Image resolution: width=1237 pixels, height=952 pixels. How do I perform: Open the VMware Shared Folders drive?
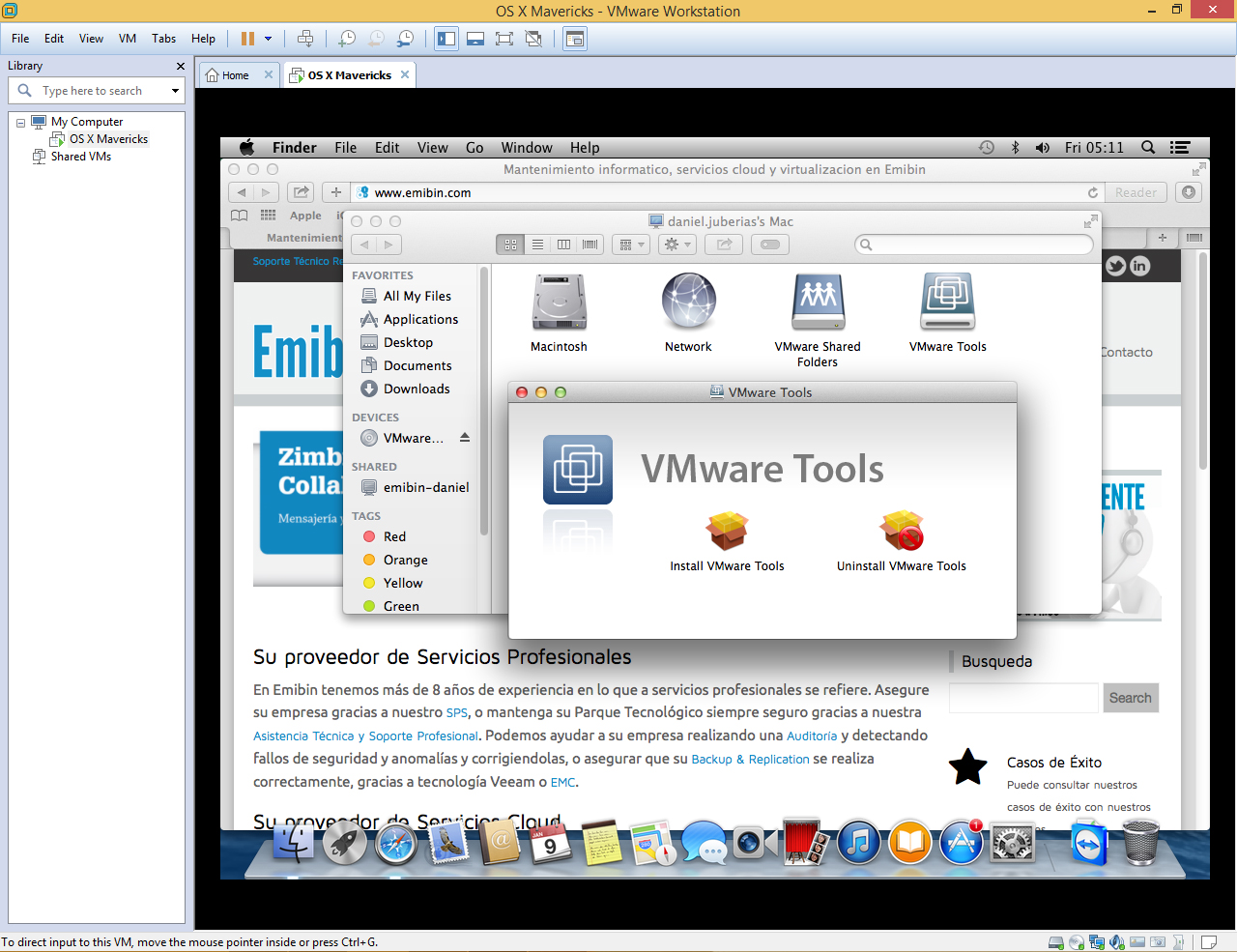(x=818, y=303)
